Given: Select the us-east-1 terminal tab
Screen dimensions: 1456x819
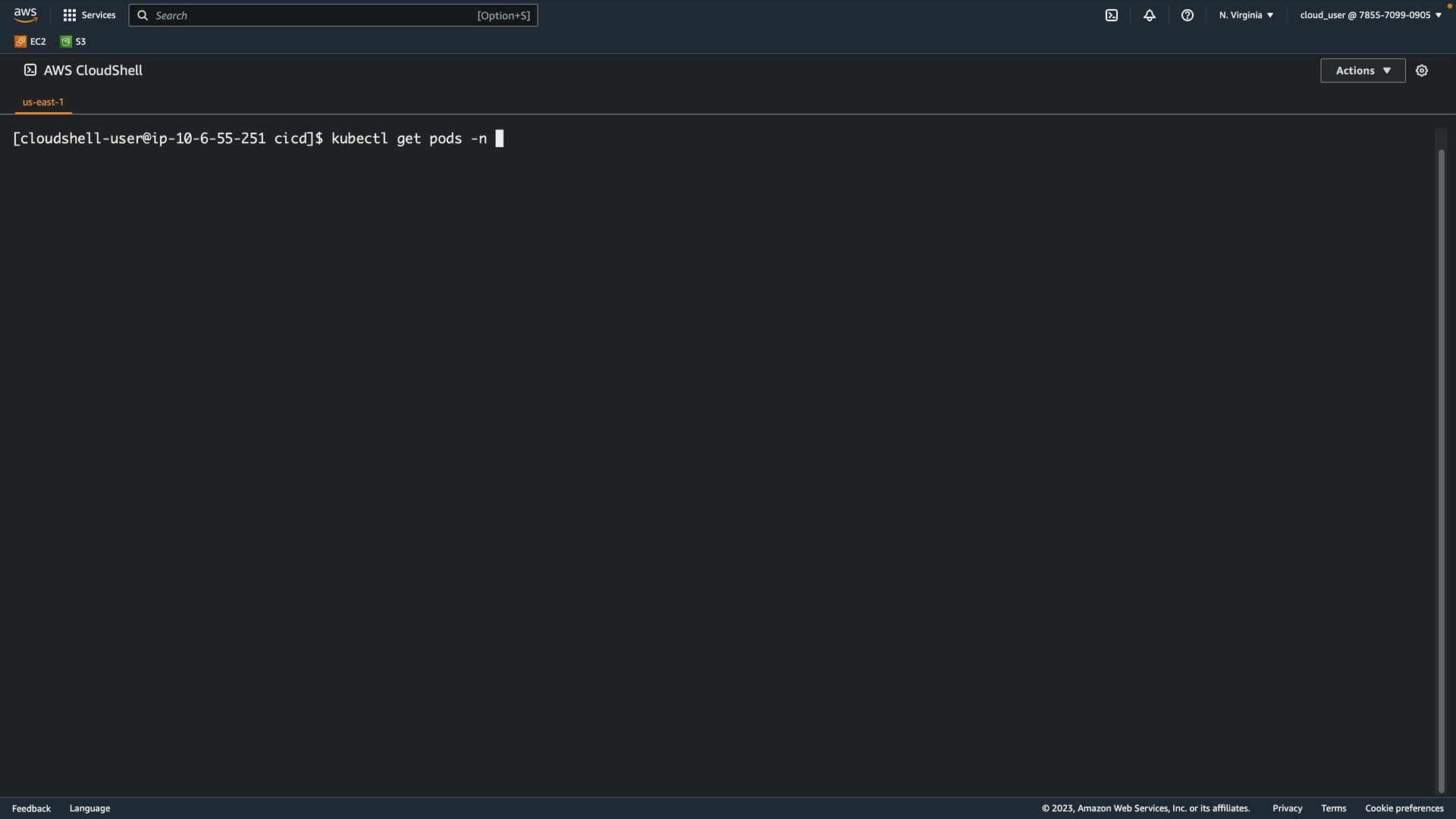Looking at the screenshot, I should coord(43,102).
